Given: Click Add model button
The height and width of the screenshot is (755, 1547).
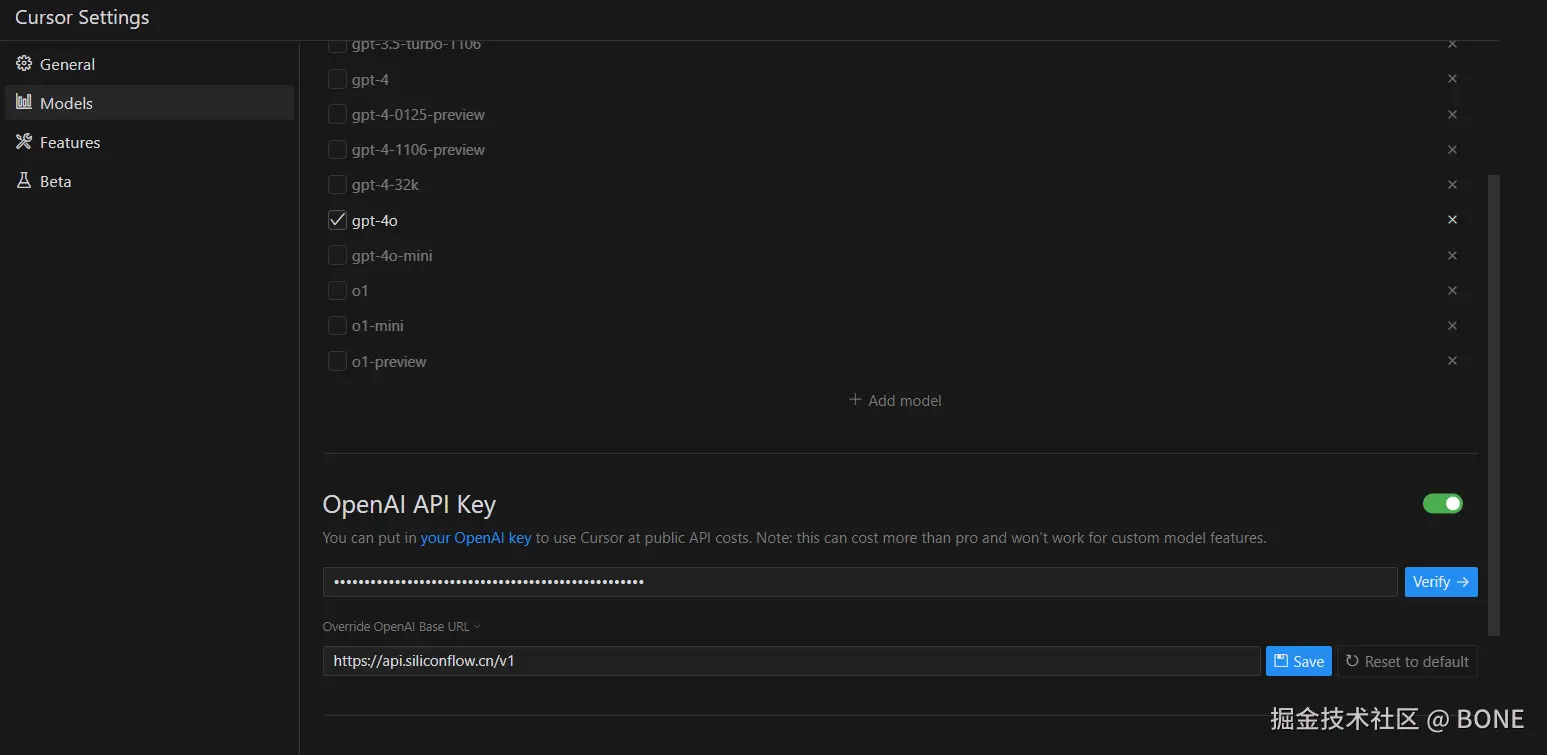Looking at the screenshot, I should pos(895,400).
